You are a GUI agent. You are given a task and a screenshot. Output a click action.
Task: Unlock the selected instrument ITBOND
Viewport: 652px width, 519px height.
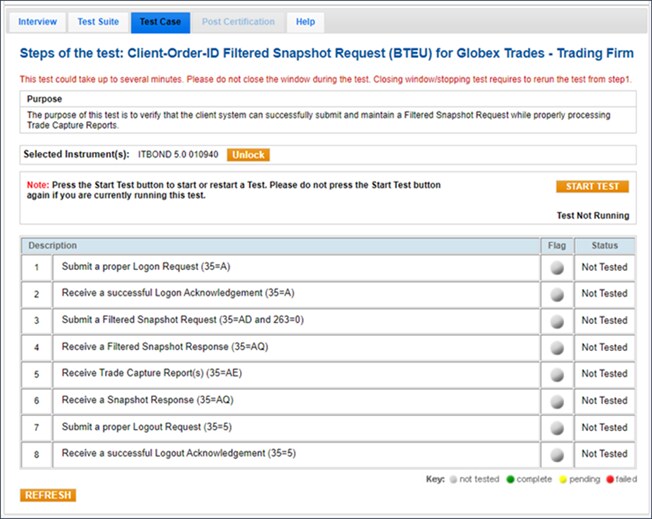(x=248, y=155)
